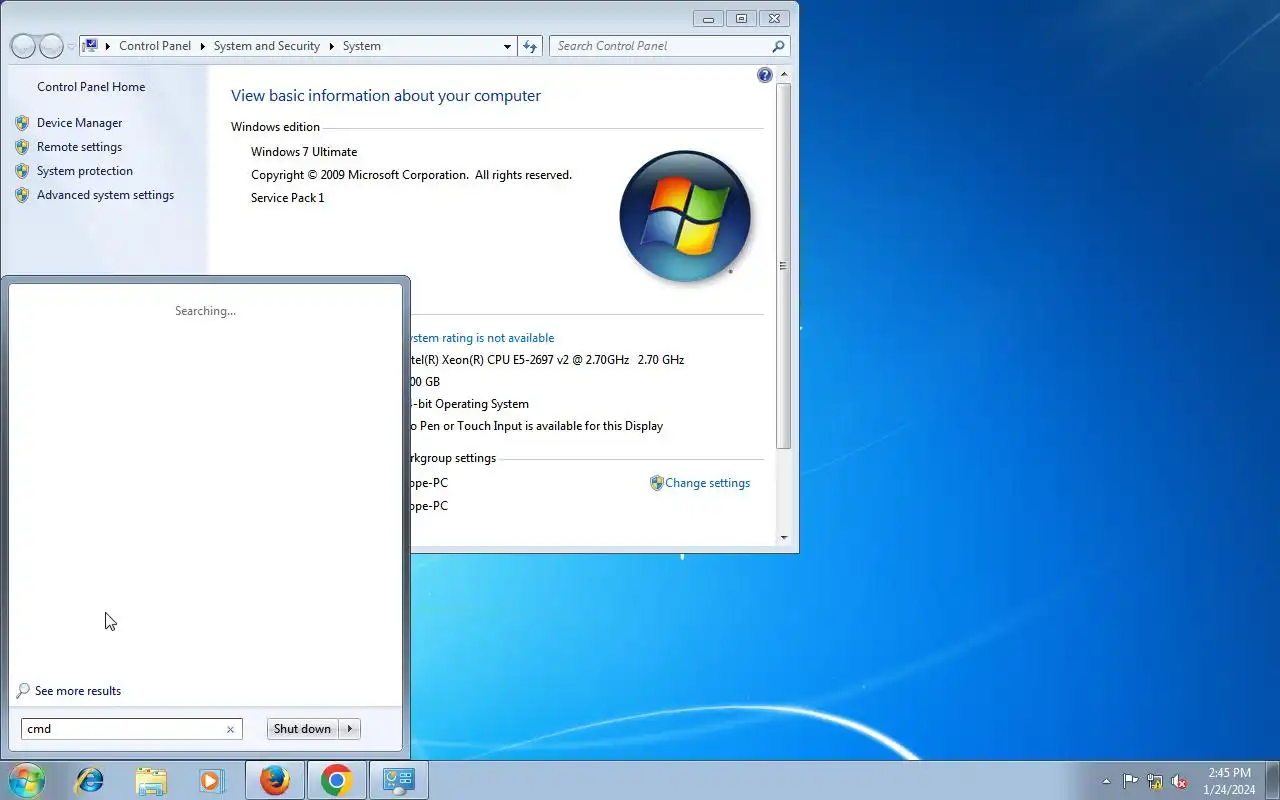Click the search magnifier in Control Panel
Viewport: 1280px width, 800px height.
778,46
